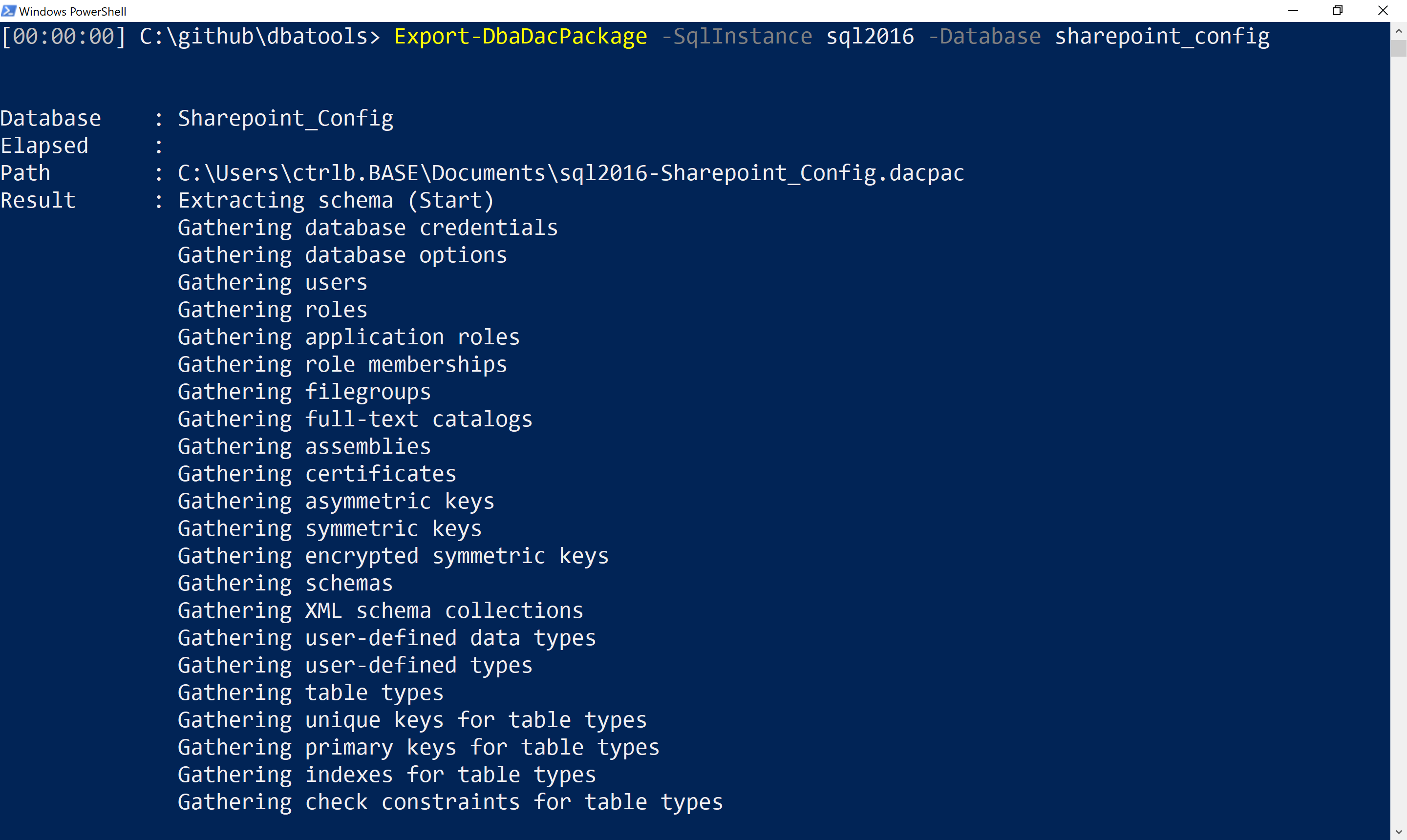The height and width of the screenshot is (840, 1407).
Task: Click the Gathering database credentials line
Action: pyautogui.click(x=367, y=227)
